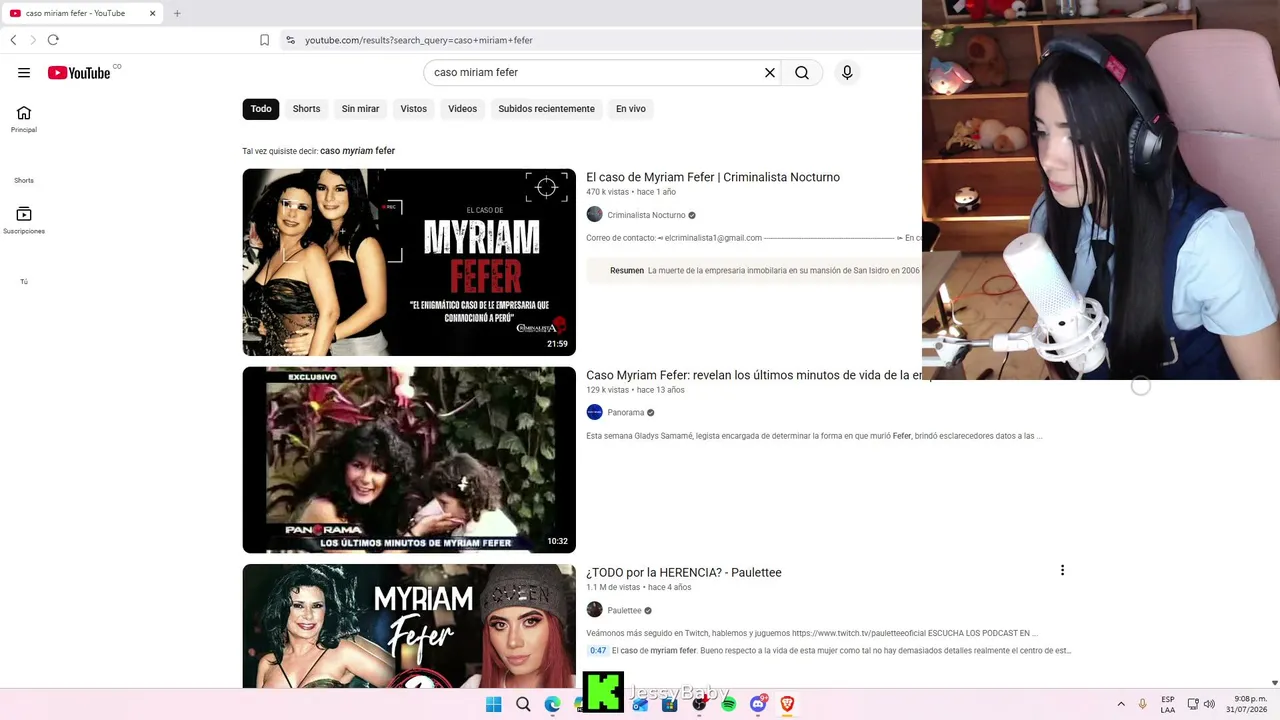Image resolution: width=1280 pixels, height=720 pixels.
Task: Filter results by 'En vivo' chip
Action: (x=631, y=109)
